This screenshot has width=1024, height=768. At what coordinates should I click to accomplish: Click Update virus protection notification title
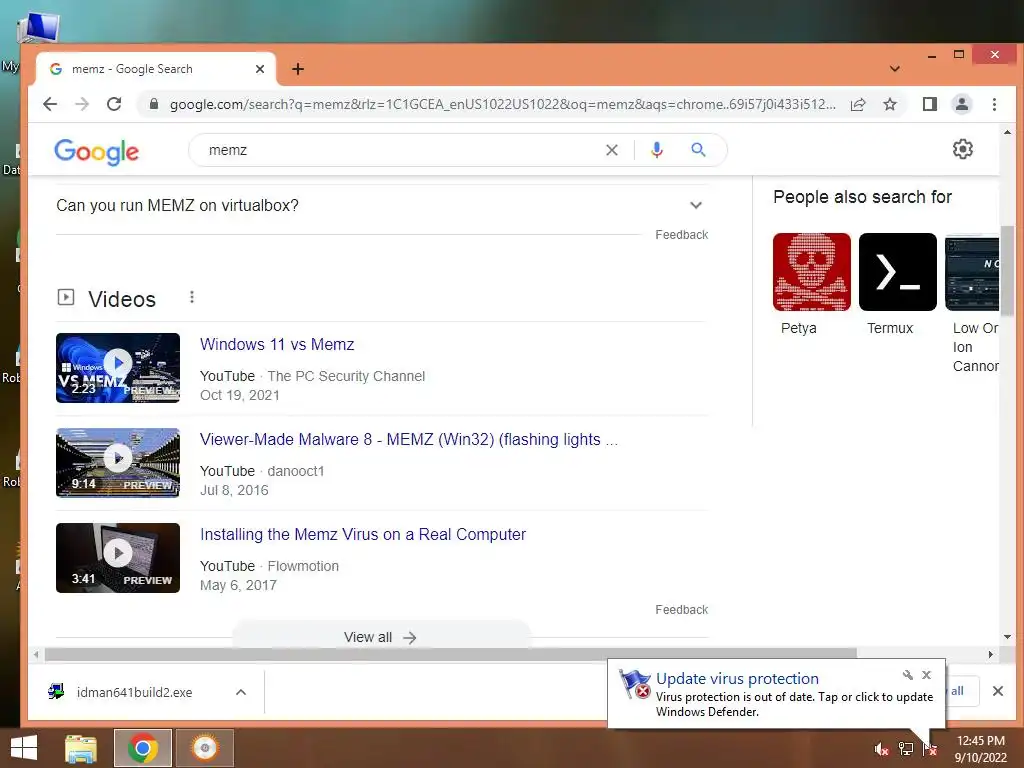point(737,679)
